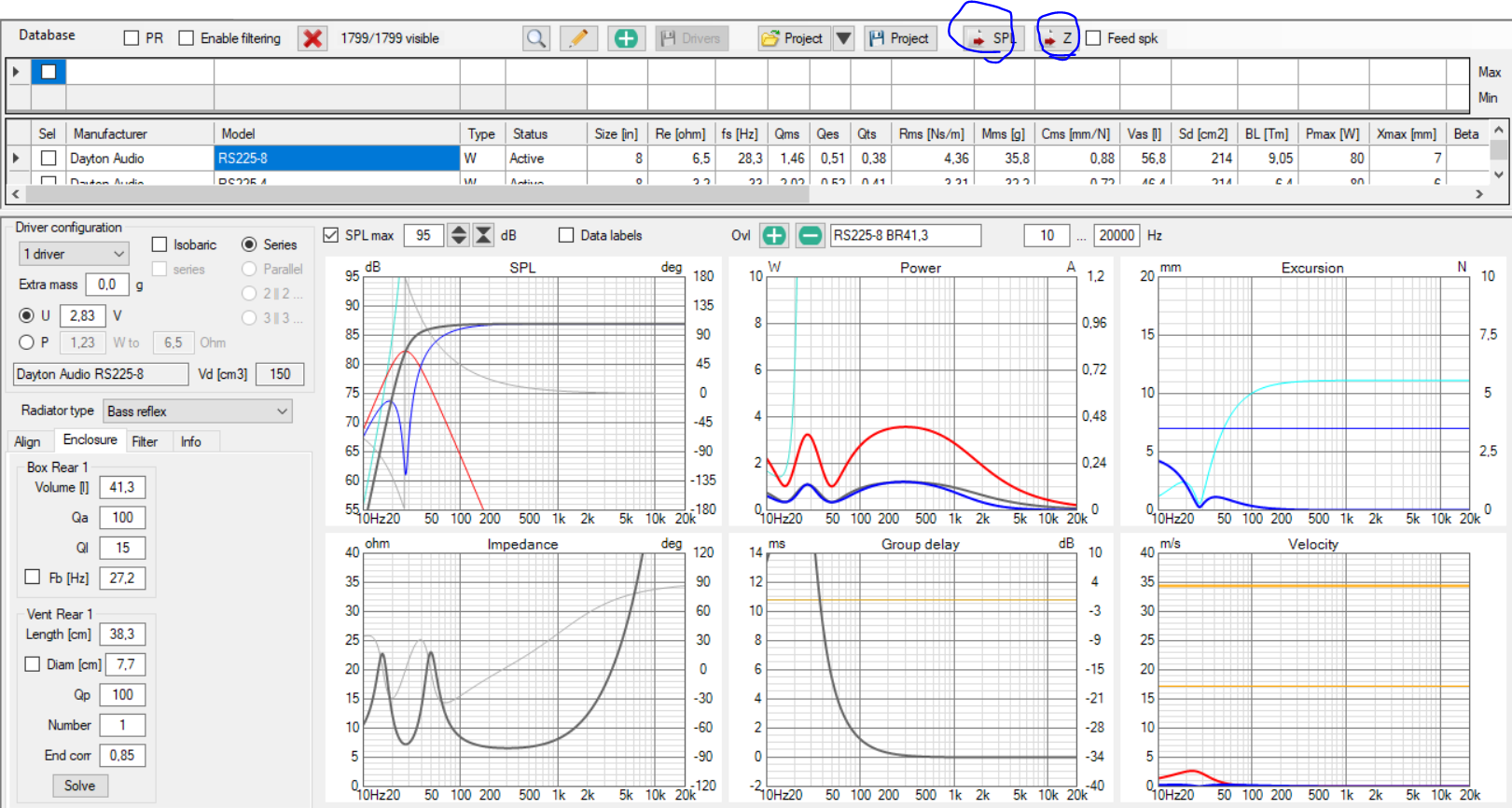Click the U voltage value field
The width and height of the screenshot is (1512, 808).
[82, 315]
